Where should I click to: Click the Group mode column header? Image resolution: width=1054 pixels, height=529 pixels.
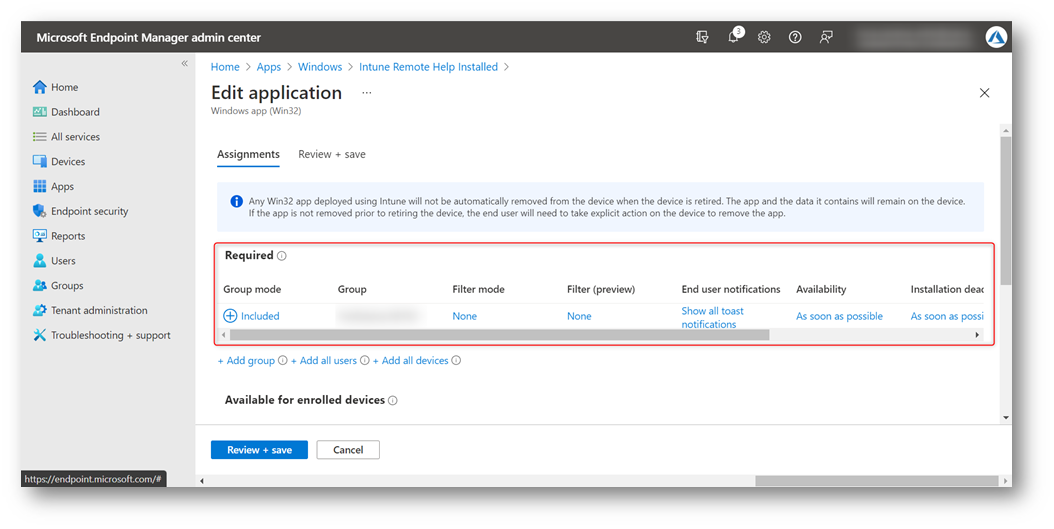[252, 289]
